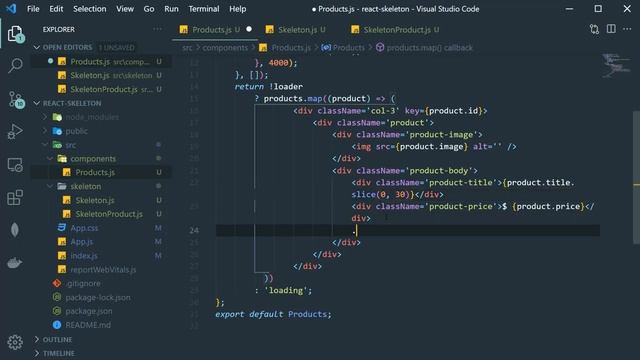Select Skeleton.js in Open Editors list
Screen dimensions: 640x360
click(101, 76)
